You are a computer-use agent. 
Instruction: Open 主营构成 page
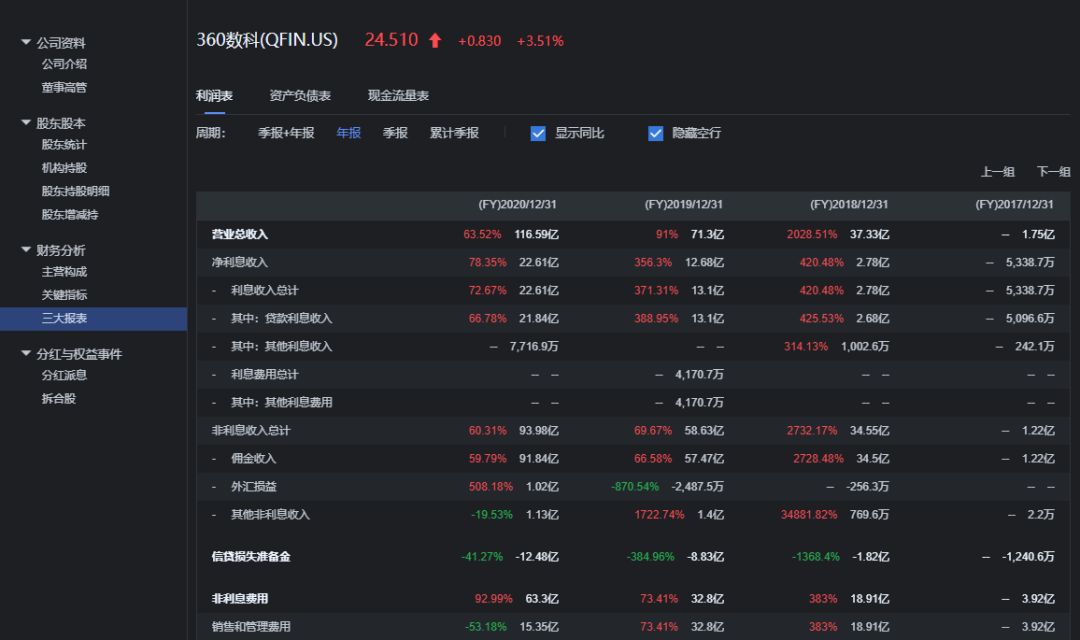[x=64, y=272]
